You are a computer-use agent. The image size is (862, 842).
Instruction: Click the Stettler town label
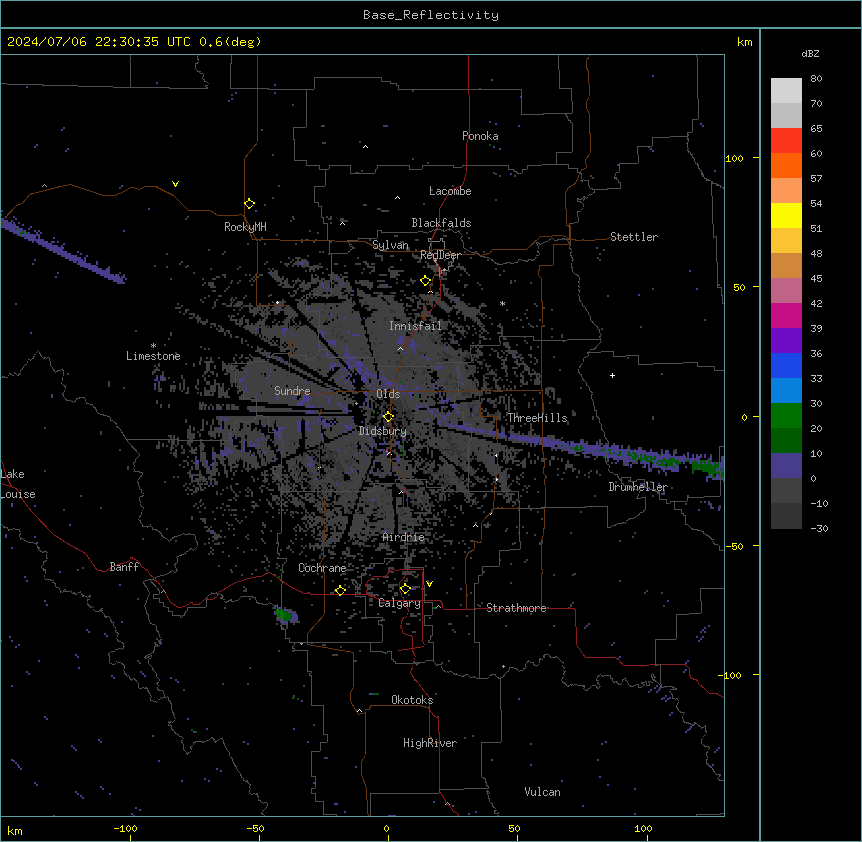[634, 237]
